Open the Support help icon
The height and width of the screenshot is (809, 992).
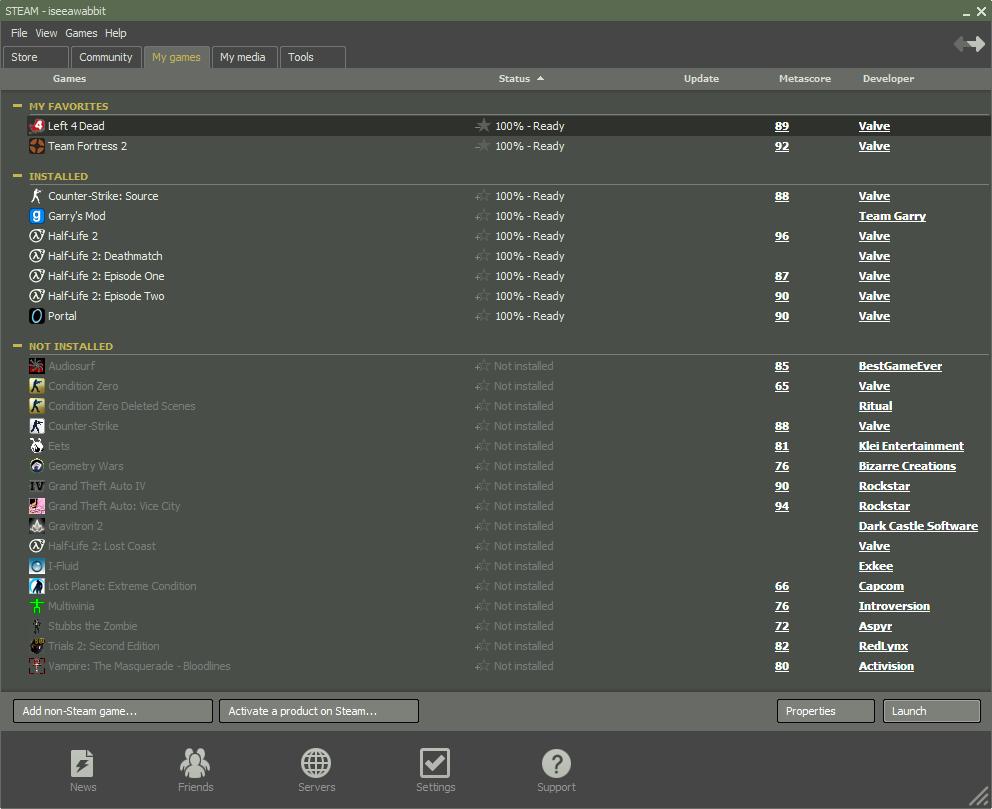coord(556,763)
